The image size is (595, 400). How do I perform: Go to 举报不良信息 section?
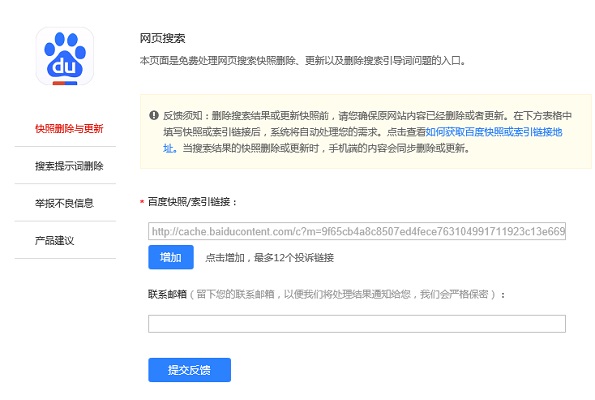(64, 203)
